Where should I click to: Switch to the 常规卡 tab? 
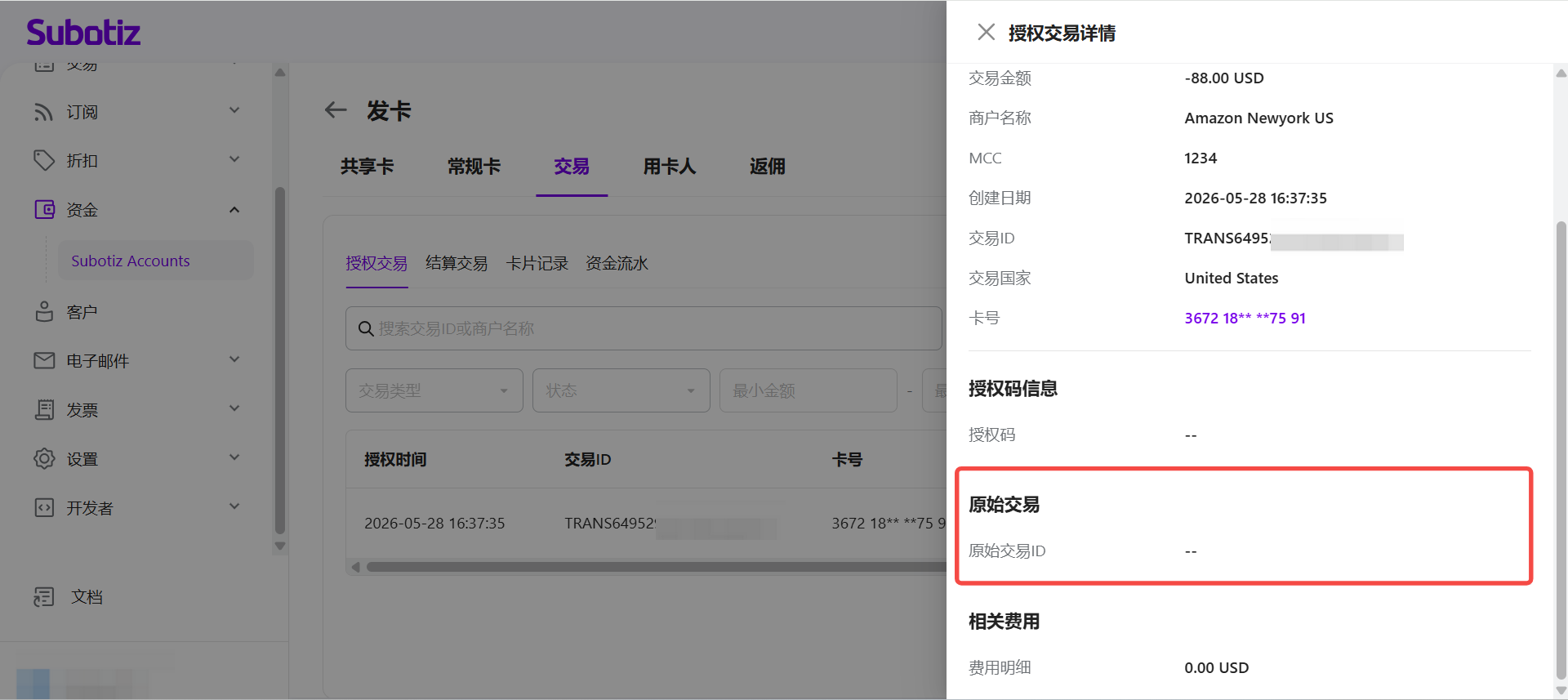(x=474, y=167)
